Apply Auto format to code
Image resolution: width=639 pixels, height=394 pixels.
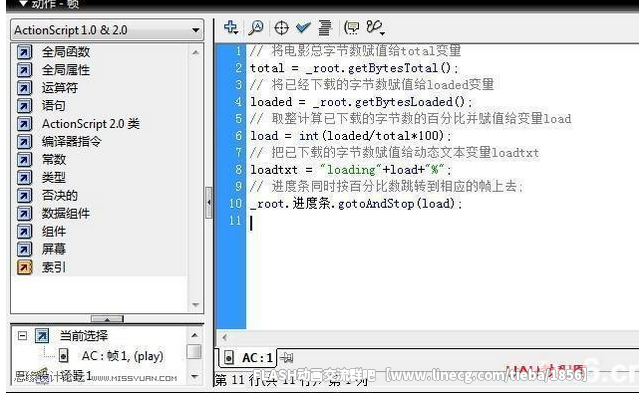click(325, 28)
